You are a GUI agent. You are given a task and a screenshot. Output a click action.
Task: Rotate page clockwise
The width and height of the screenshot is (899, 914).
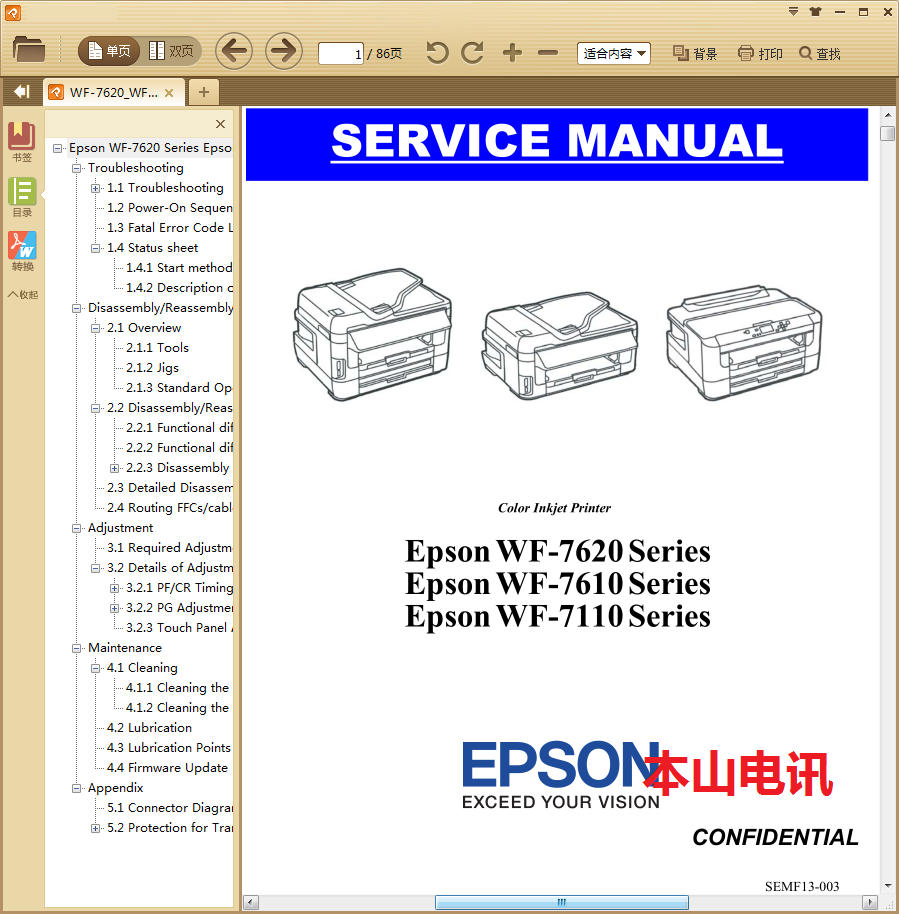pos(473,53)
